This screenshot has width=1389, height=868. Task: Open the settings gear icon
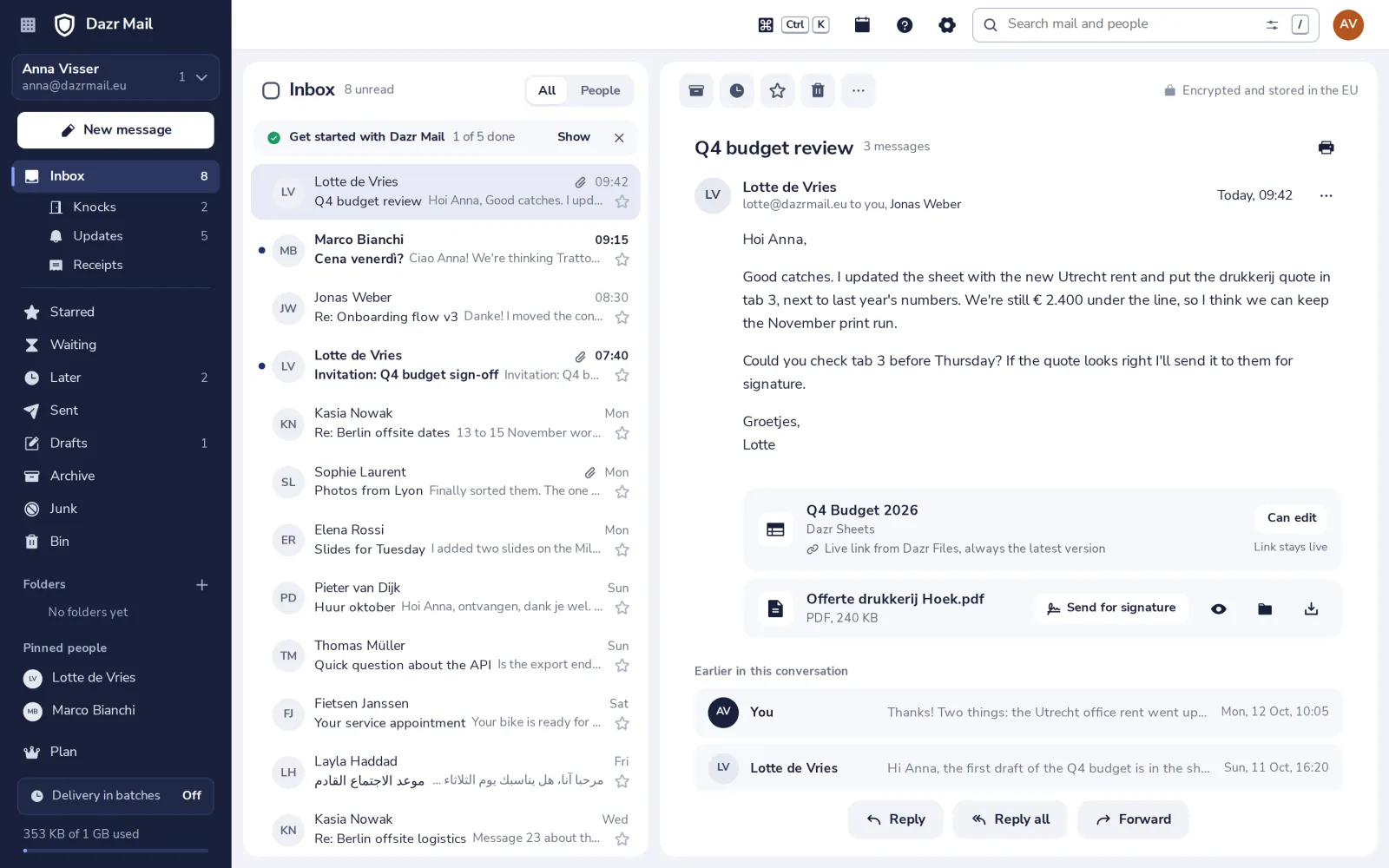coord(947,24)
